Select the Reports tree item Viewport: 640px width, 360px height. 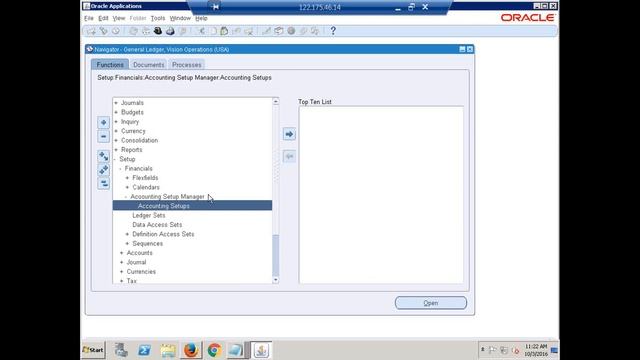[x=131, y=150]
